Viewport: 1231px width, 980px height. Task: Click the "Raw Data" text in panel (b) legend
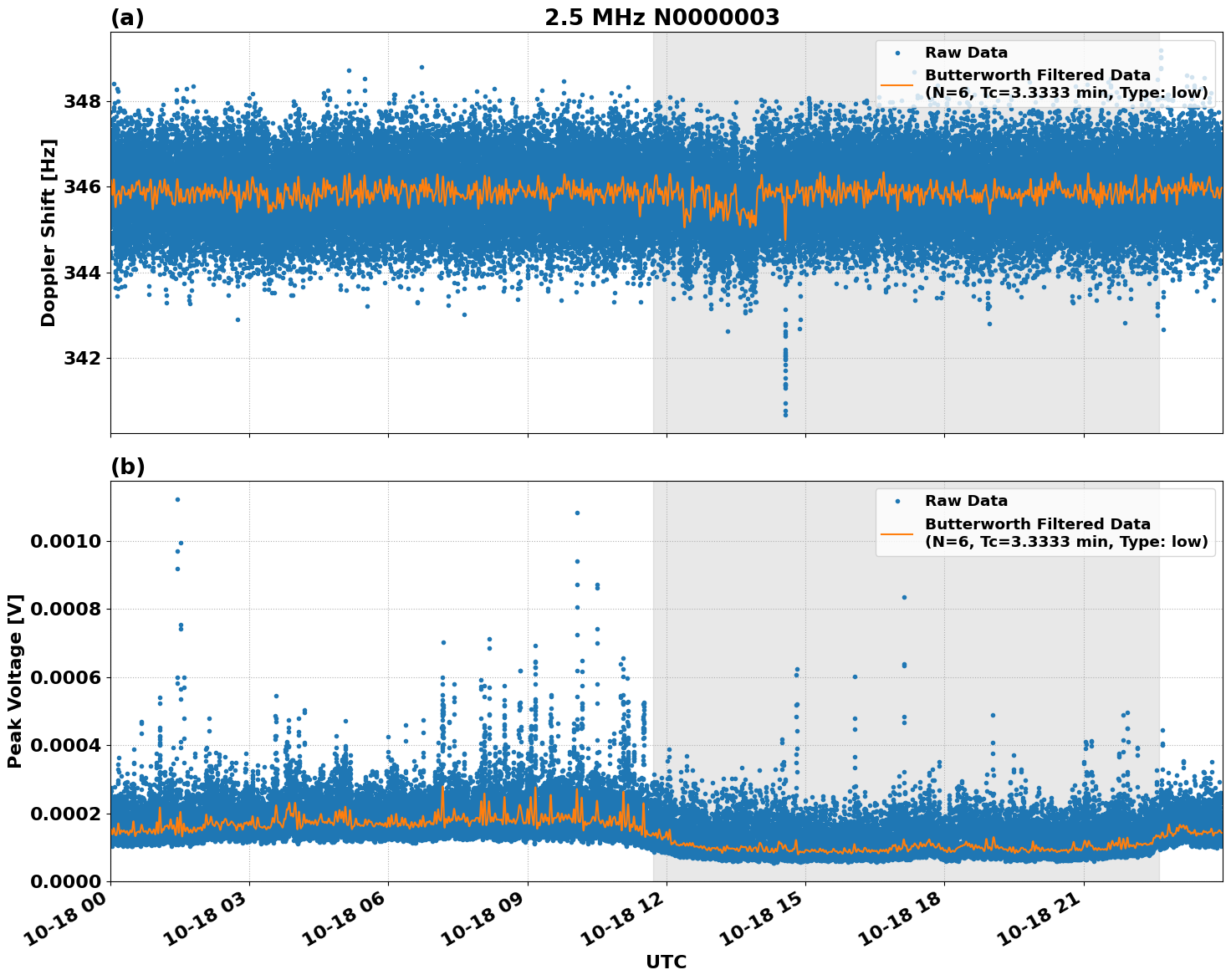pyautogui.click(x=966, y=501)
